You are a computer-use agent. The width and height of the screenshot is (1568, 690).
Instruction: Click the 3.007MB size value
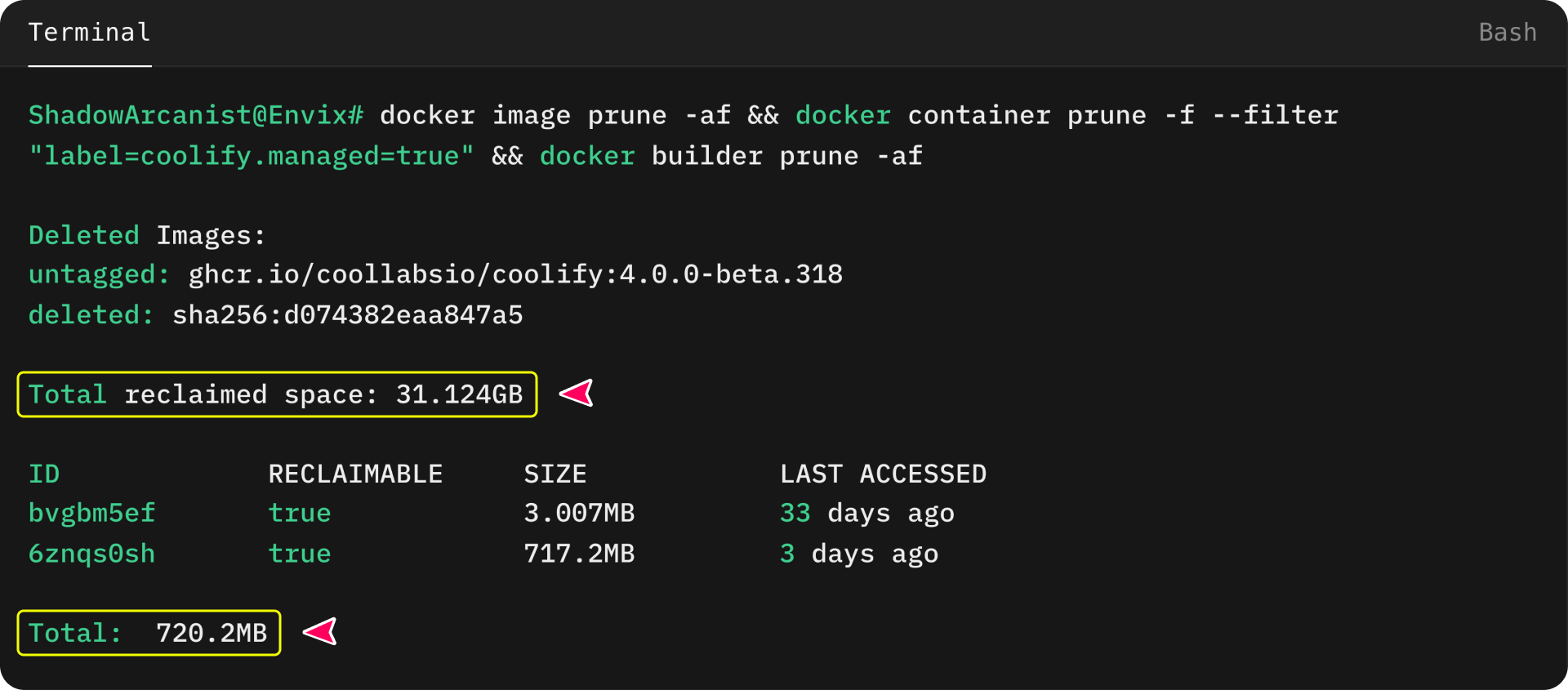580,514
